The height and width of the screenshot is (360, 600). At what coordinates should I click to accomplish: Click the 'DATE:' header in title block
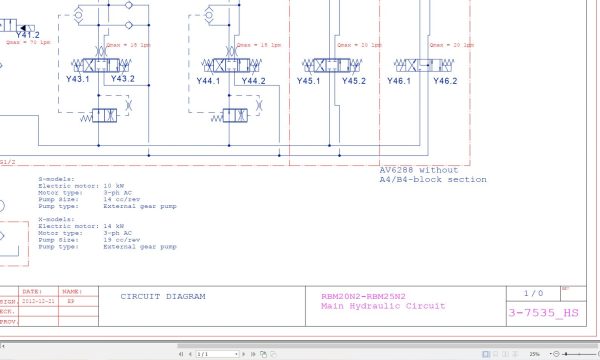tap(32, 292)
